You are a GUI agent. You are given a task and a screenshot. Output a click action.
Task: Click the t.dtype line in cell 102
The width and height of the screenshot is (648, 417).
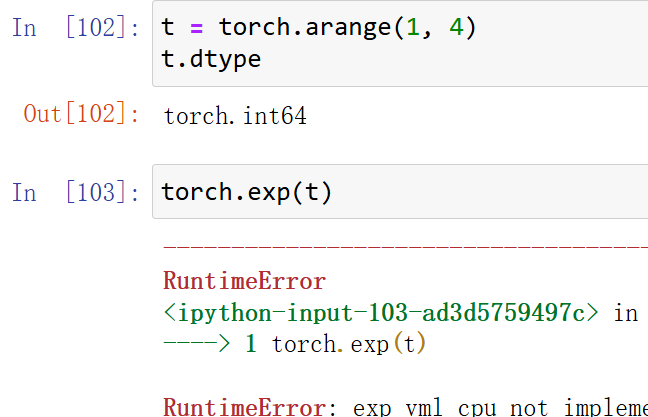point(211,60)
